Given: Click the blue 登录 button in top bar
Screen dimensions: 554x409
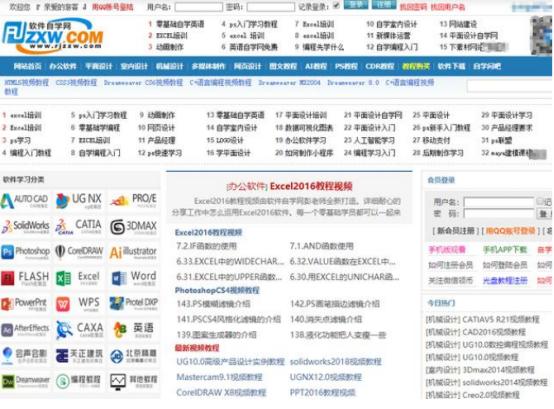Looking at the screenshot, I should [x=356, y=5].
